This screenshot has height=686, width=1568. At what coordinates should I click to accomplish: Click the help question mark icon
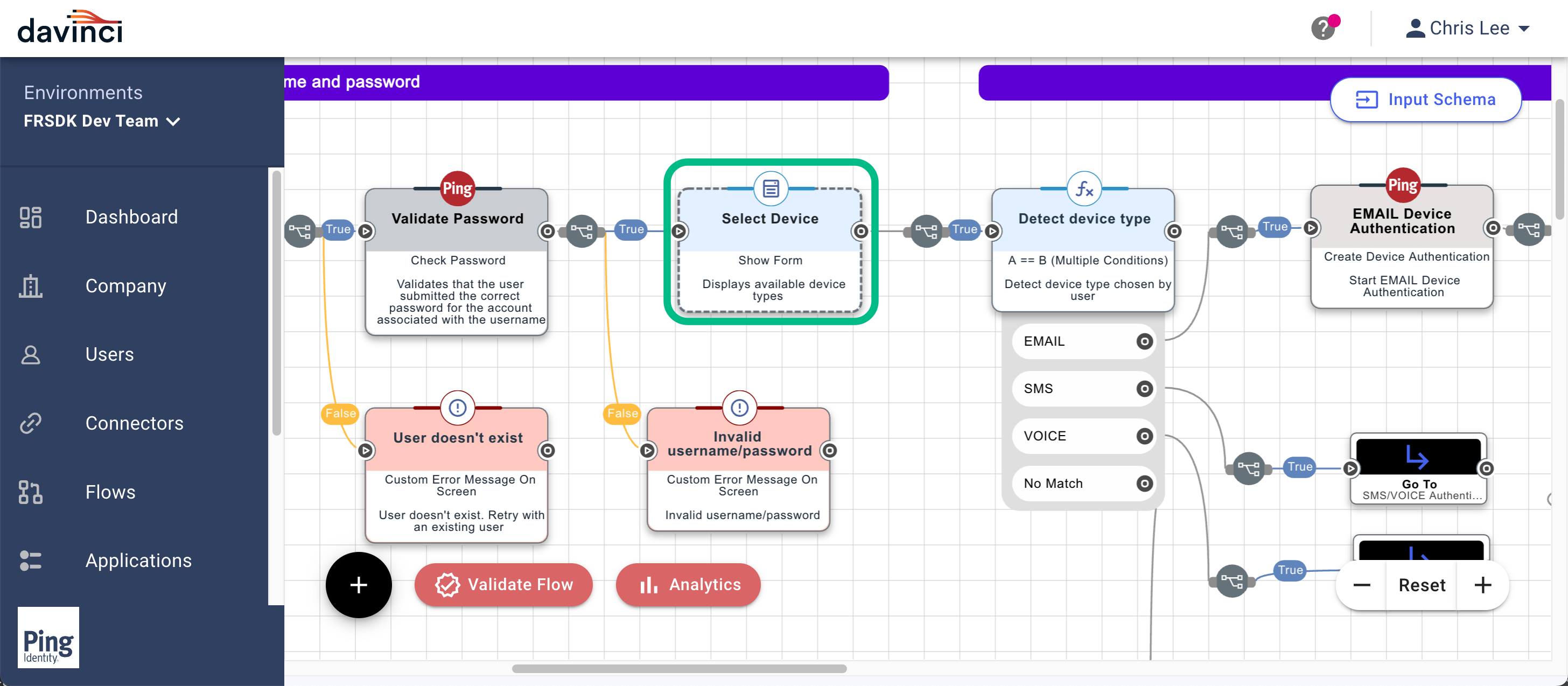click(1325, 28)
